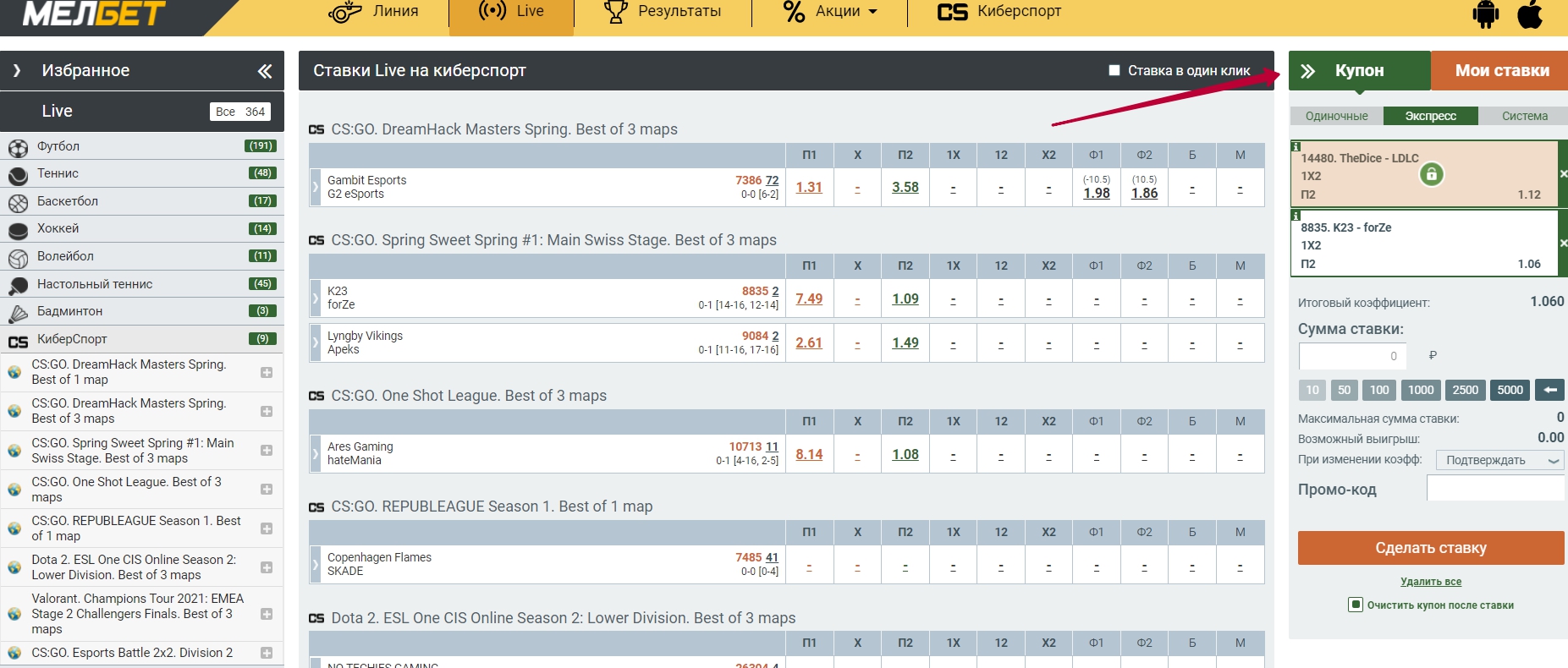Select the Бадминтон shuttlecock icon

pos(18,313)
